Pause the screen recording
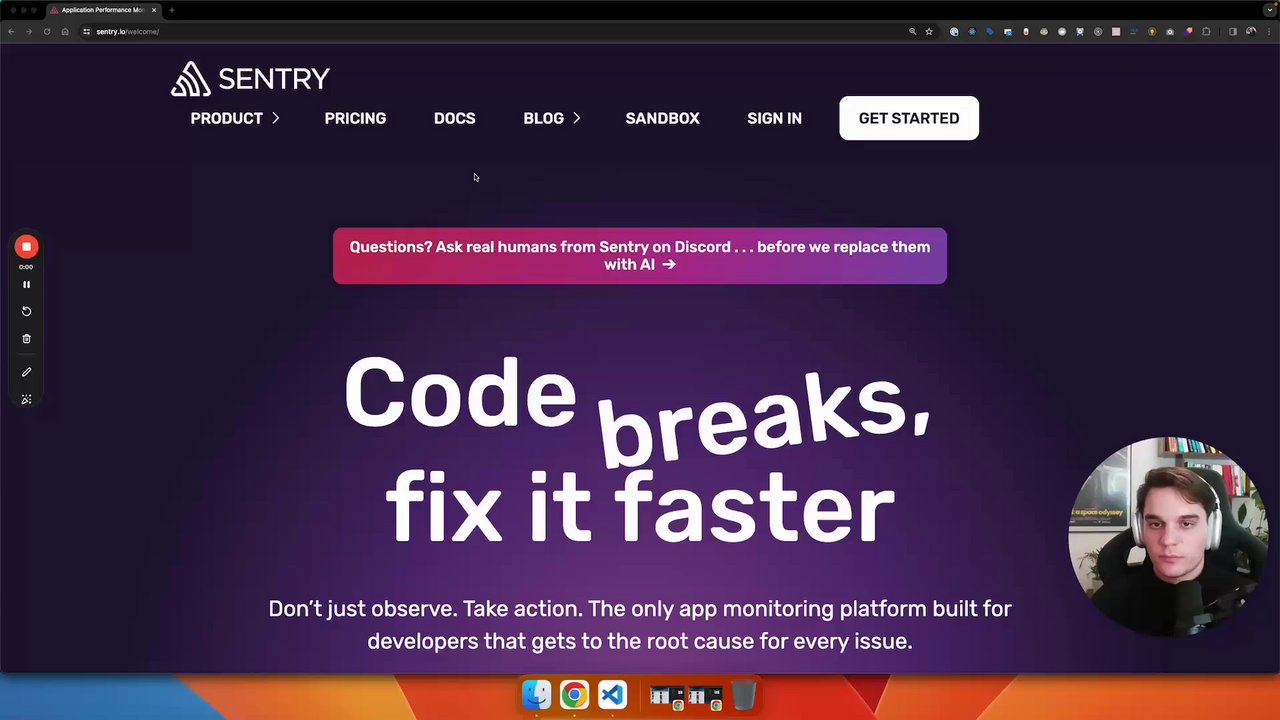The image size is (1280, 720). tap(26, 285)
